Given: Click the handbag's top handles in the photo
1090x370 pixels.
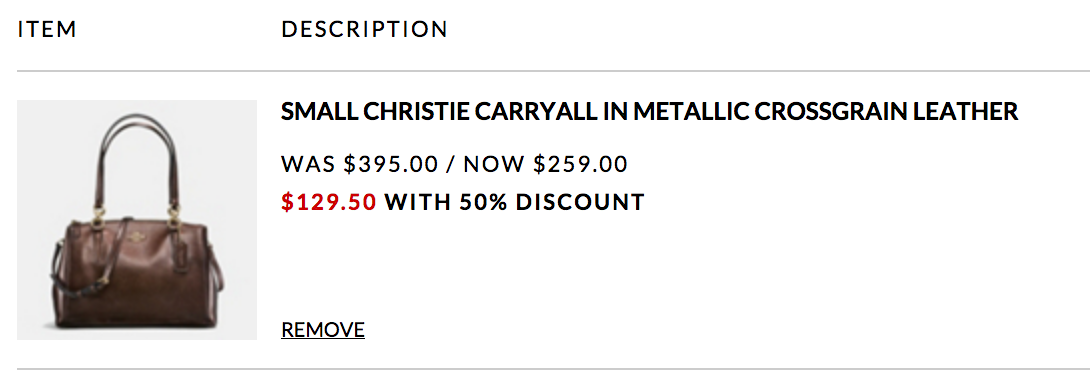Looking at the screenshot, I should (x=140, y=160).
